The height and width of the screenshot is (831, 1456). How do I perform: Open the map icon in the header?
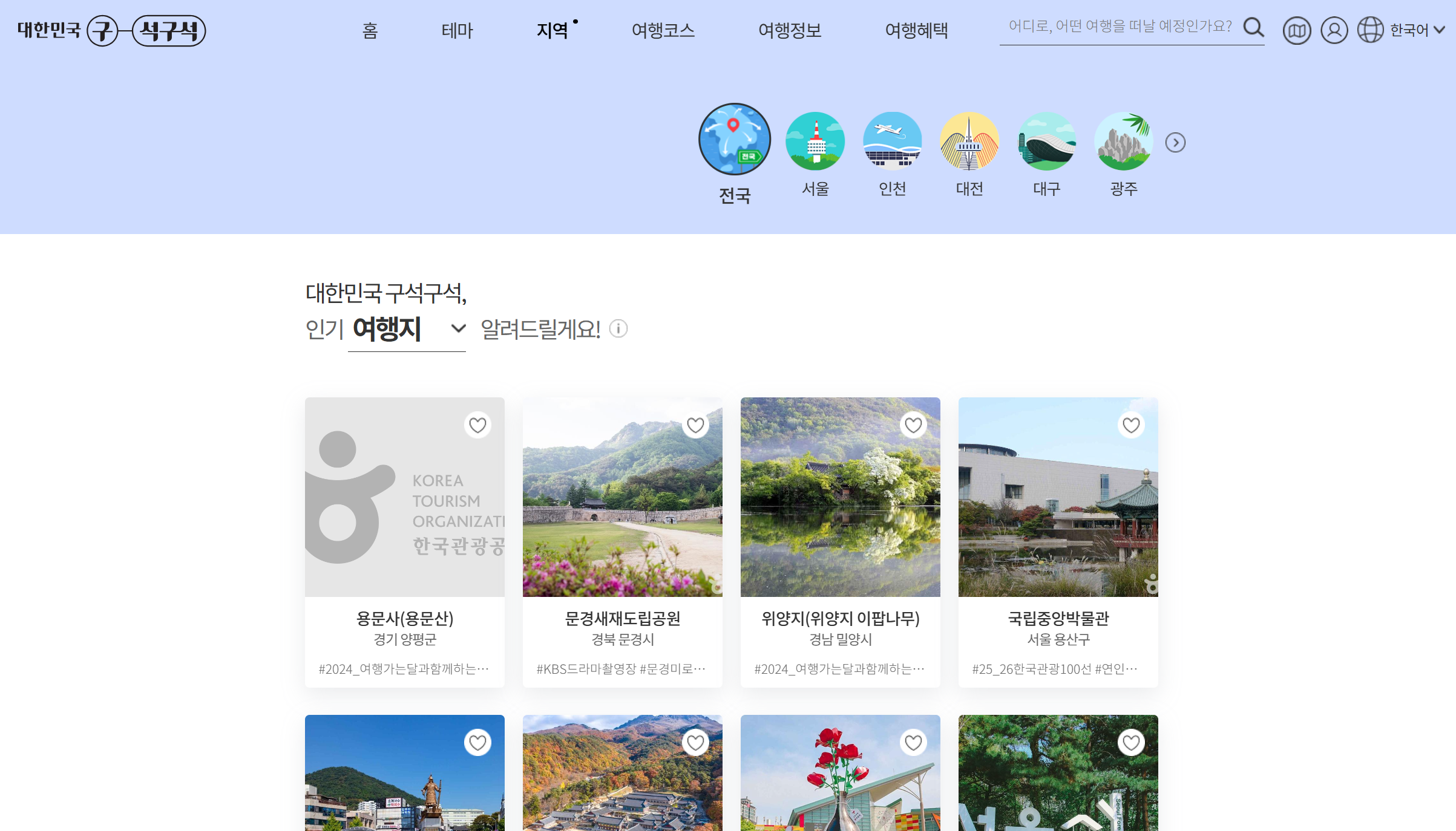point(1297,30)
